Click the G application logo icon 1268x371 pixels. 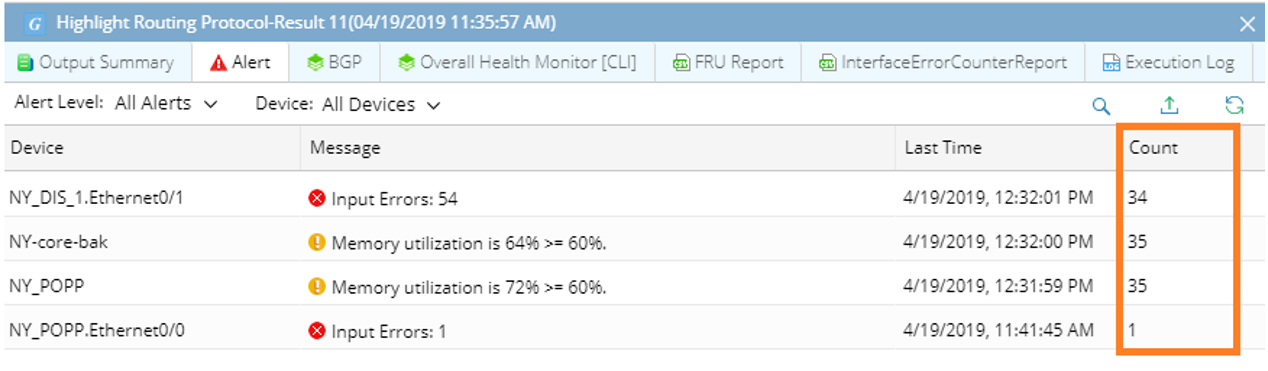click(33, 22)
